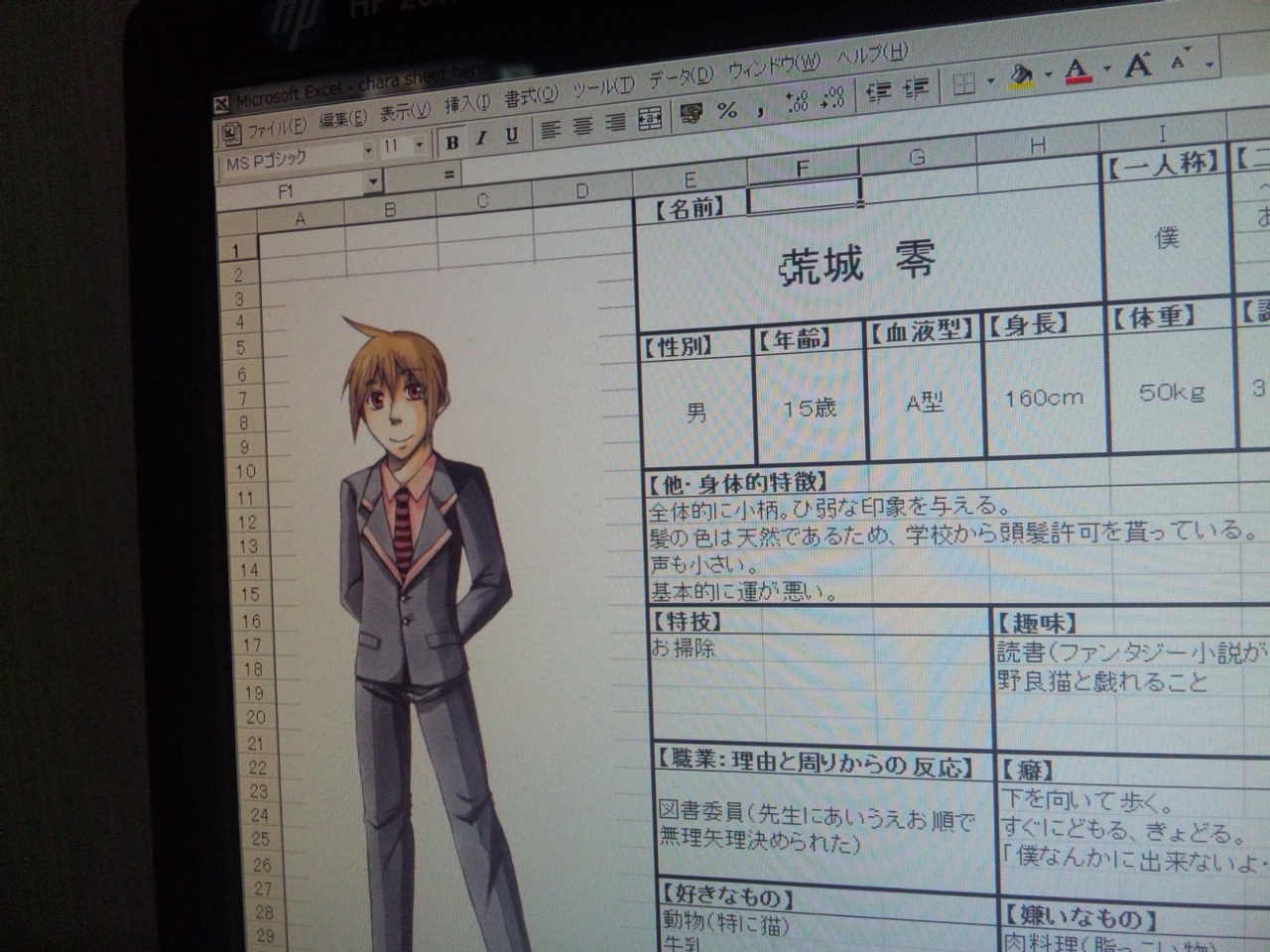Viewport: 1270px width, 952px height.
Task: Click Decrease Indent icon
Action: pyautogui.click(x=878, y=92)
